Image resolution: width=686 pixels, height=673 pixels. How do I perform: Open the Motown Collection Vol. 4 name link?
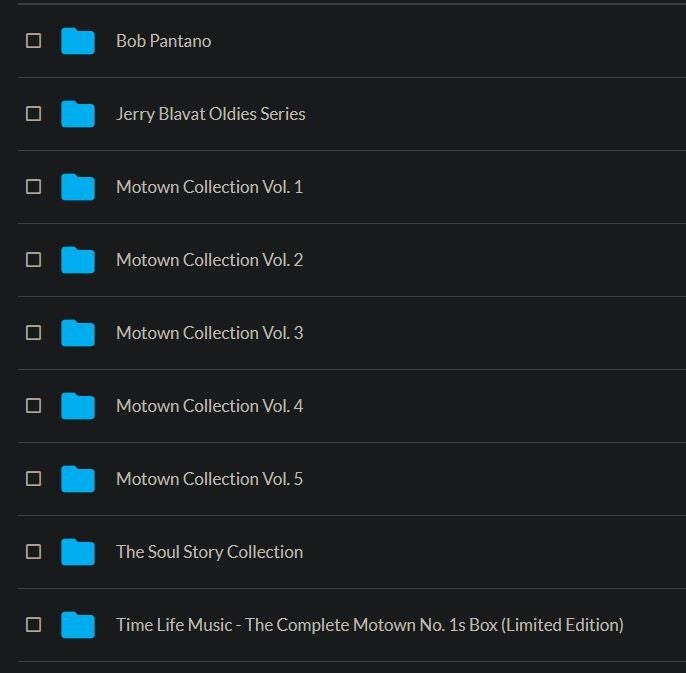209,406
